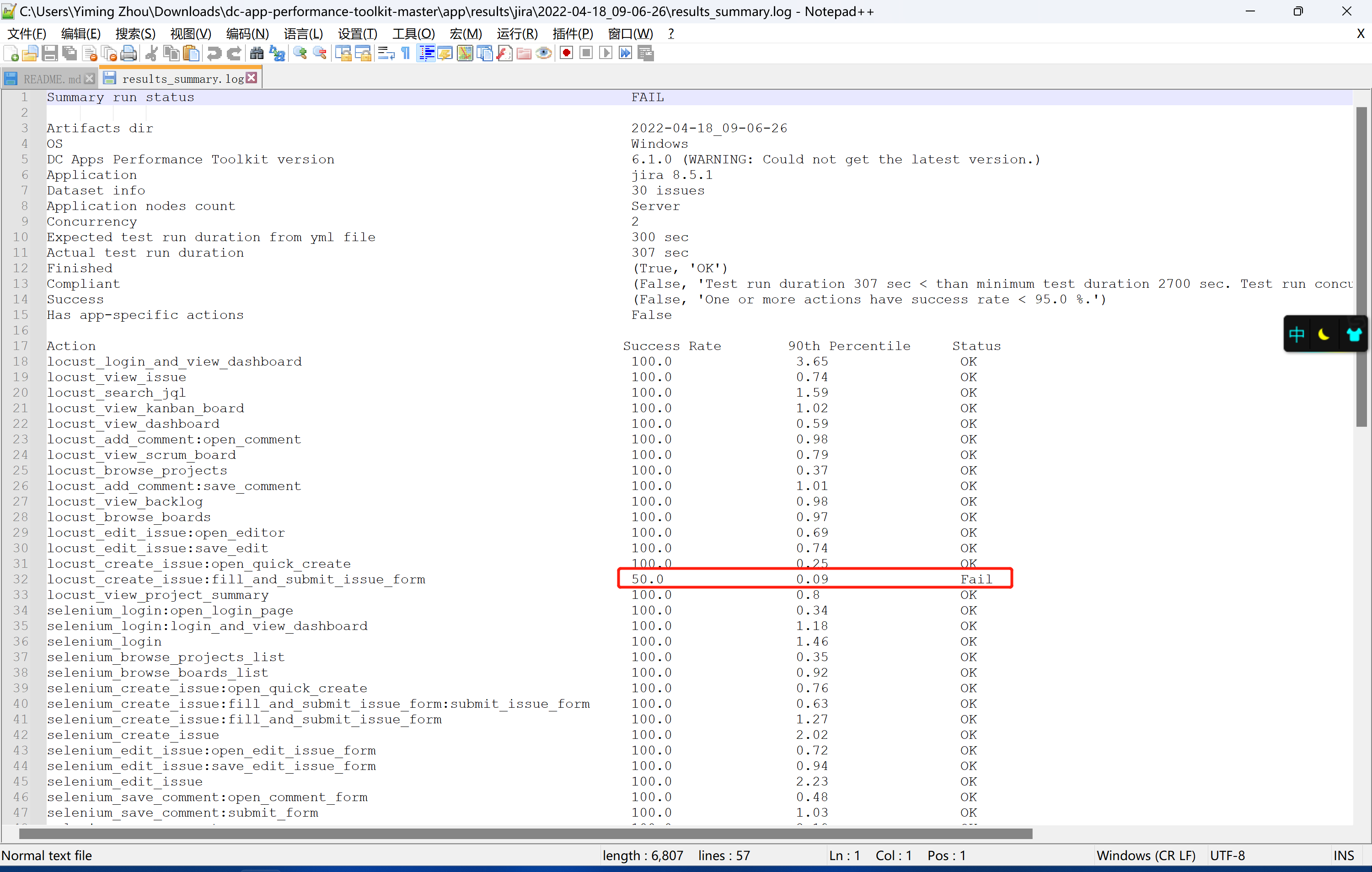Viewport: 1372px width, 872px height.
Task: Click the Save All toolbar icon
Action: pyautogui.click(x=70, y=54)
